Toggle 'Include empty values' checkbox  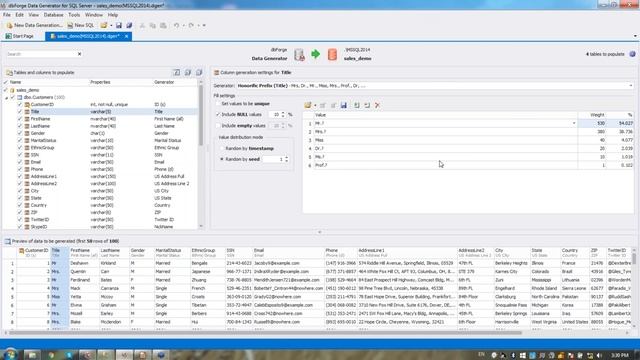pyautogui.click(x=218, y=126)
